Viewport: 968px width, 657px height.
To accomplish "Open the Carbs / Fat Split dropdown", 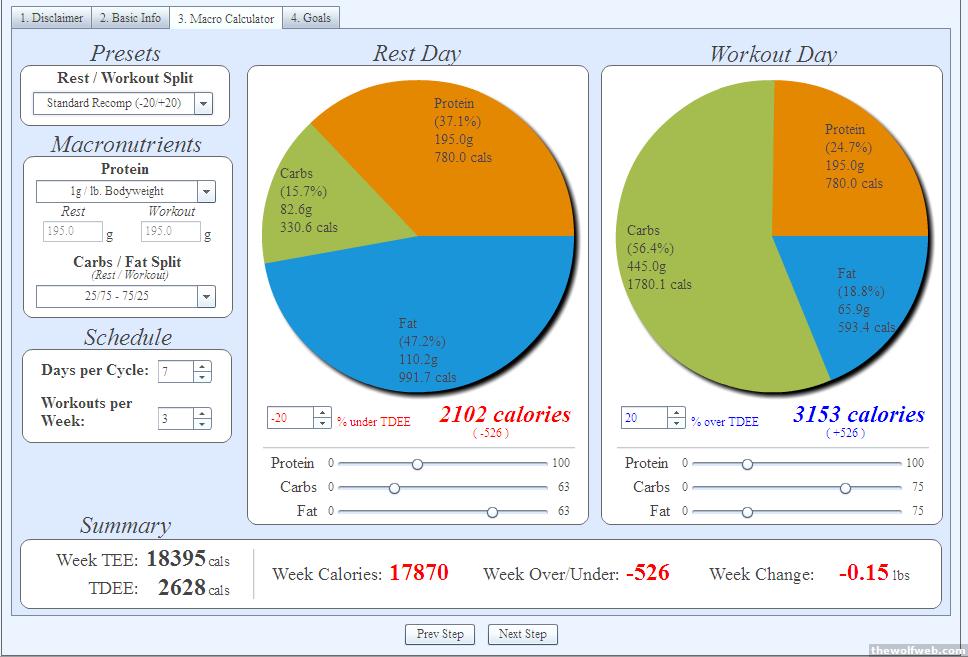I will (206, 296).
